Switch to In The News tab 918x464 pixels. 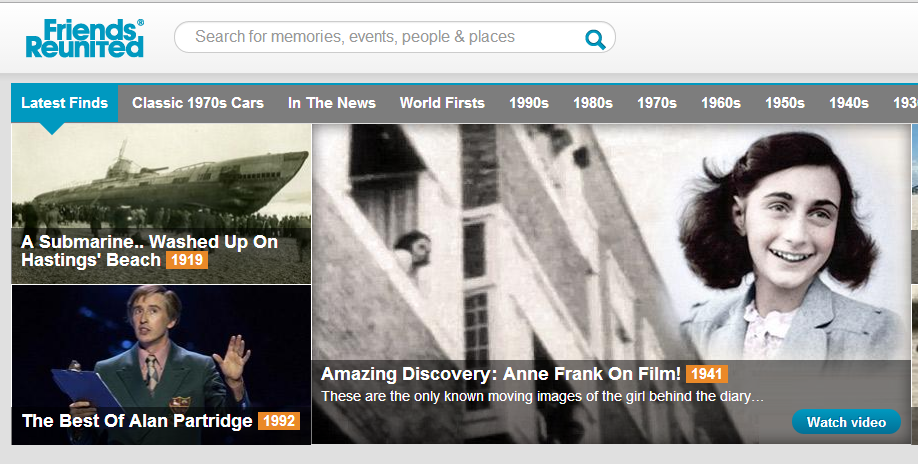point(332,103)
